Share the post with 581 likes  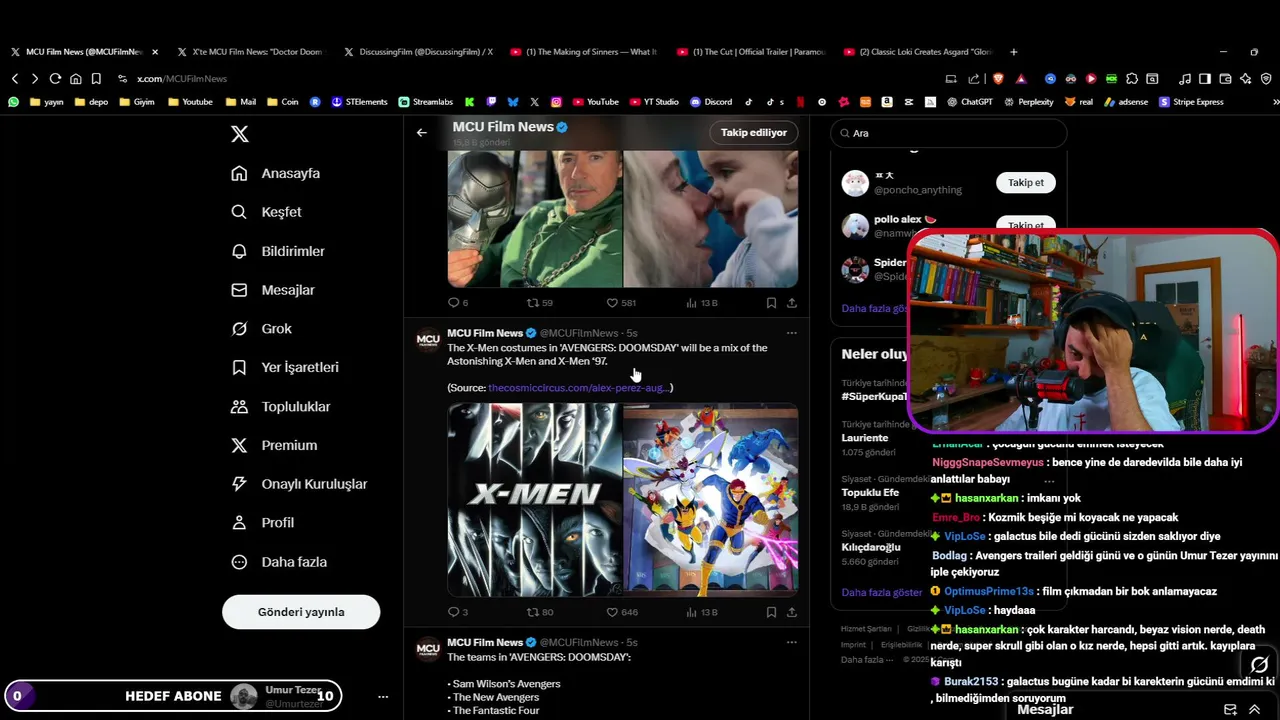pos(792,303)
